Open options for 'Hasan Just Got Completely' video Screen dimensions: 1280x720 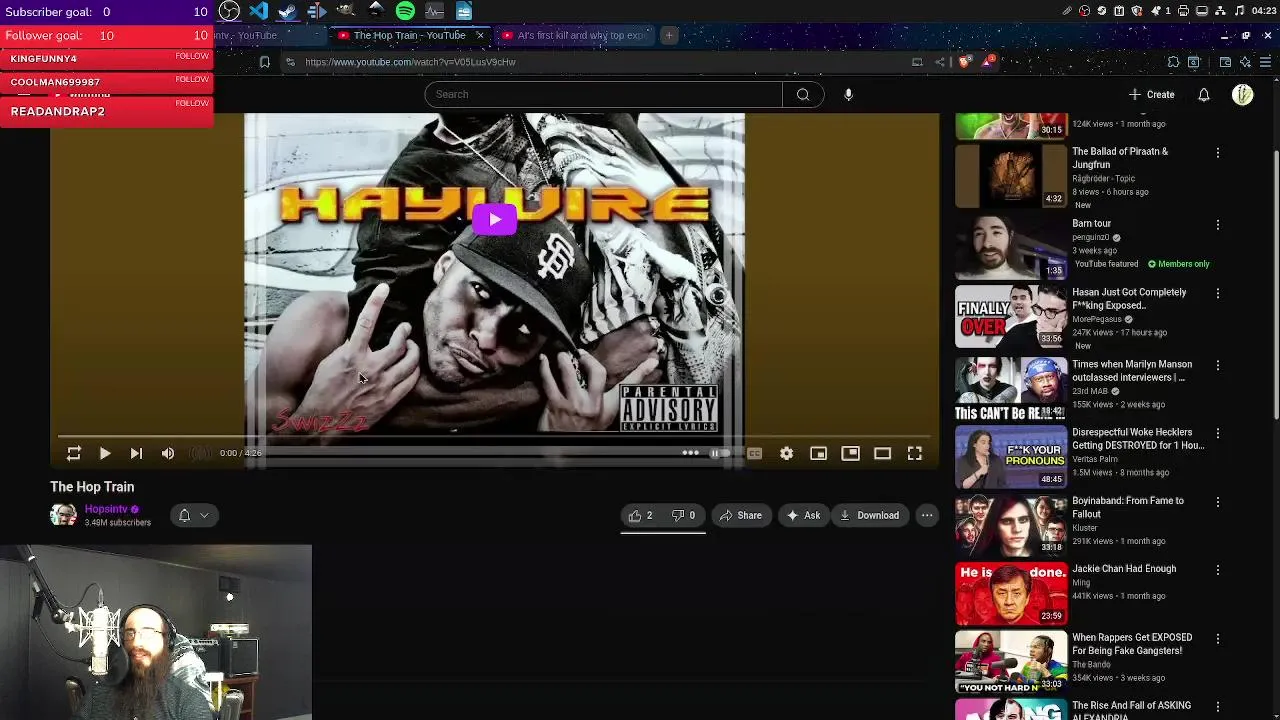(x=1218, y=294)
